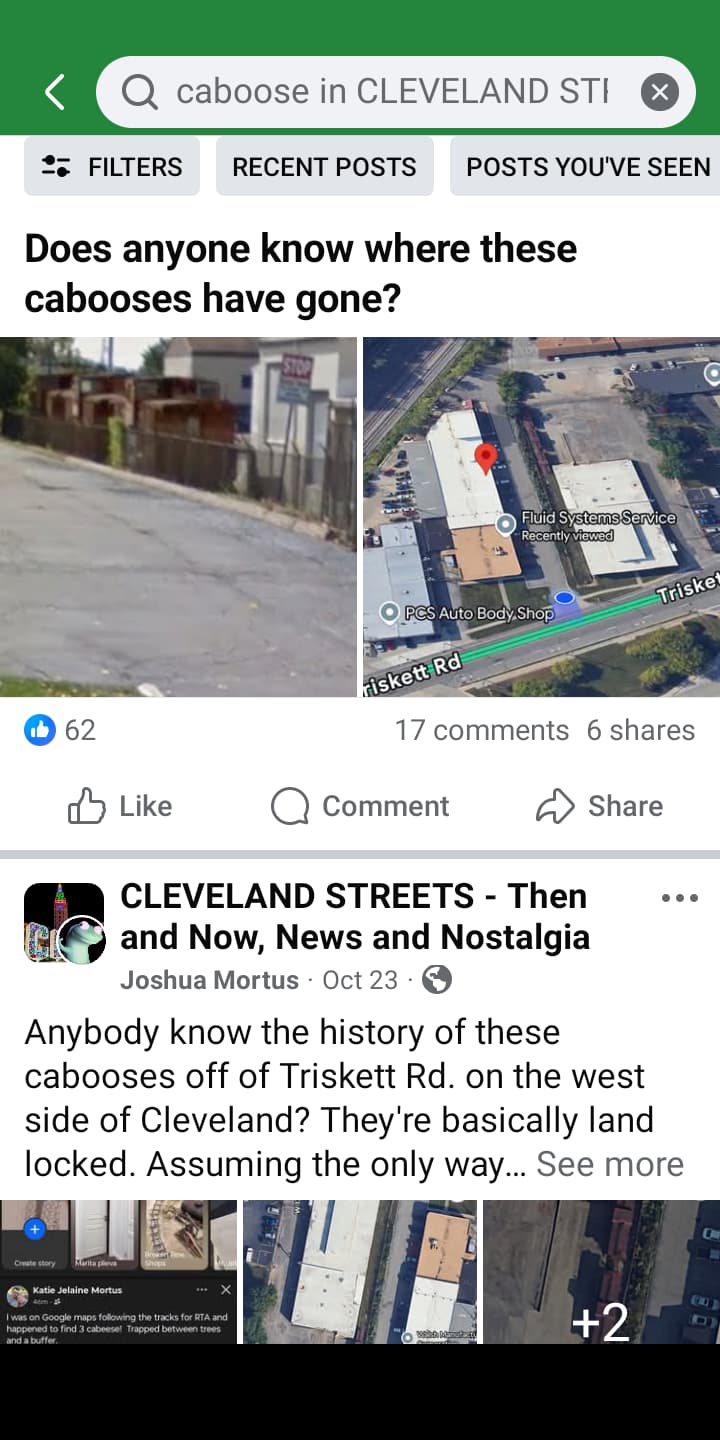Screen dimensions: 720x1440
Task: View the 62 like reactions
Action: (60, 730)
